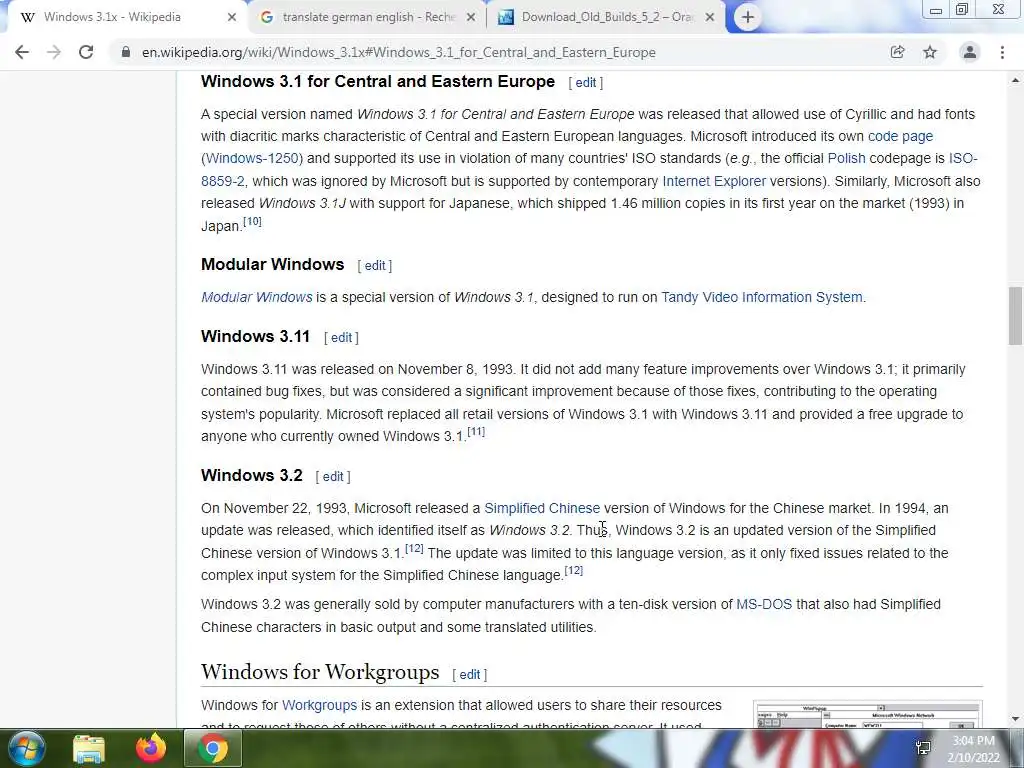Close the Windows 3.1x Wikipedia tab
Image resolution: width=1024 pixels, height=768 pixels.
click(x=232, y=17)
